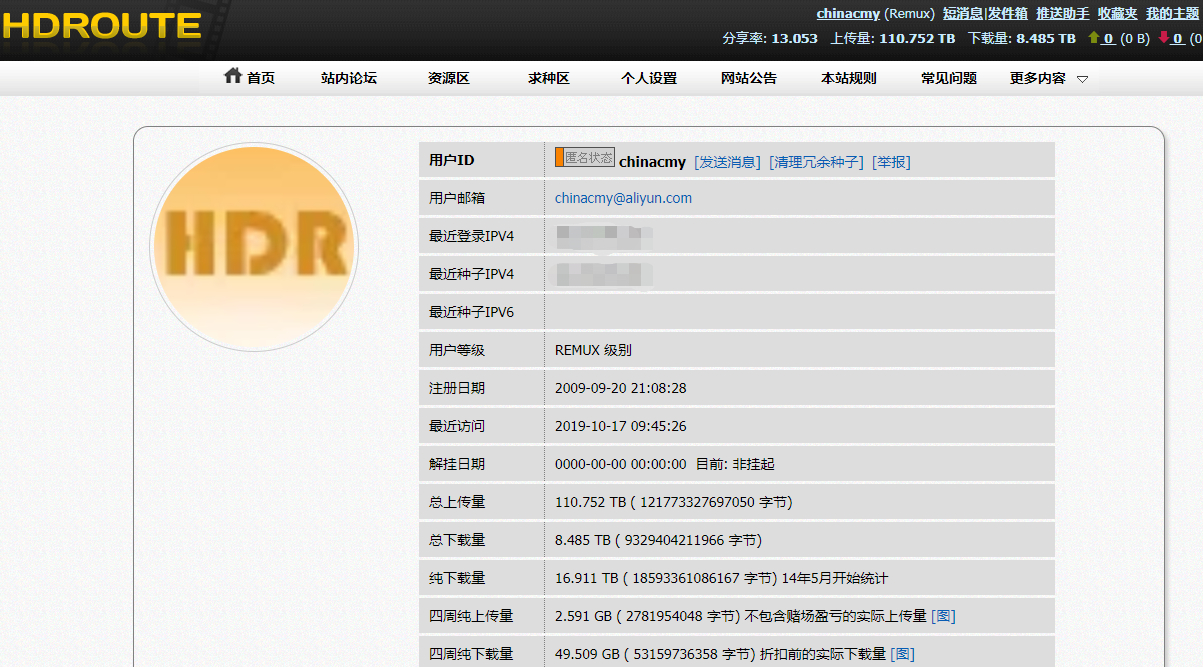Screen dimensions: 1203x667
Task: Open 个人设置 menu item
Action: click(649, 78)
